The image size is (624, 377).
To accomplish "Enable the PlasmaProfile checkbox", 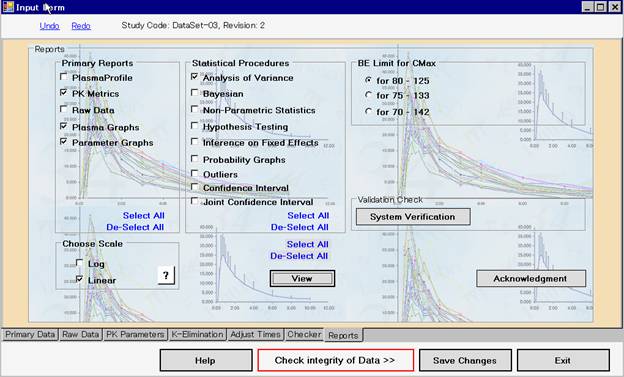I will (x=64, y=76).
